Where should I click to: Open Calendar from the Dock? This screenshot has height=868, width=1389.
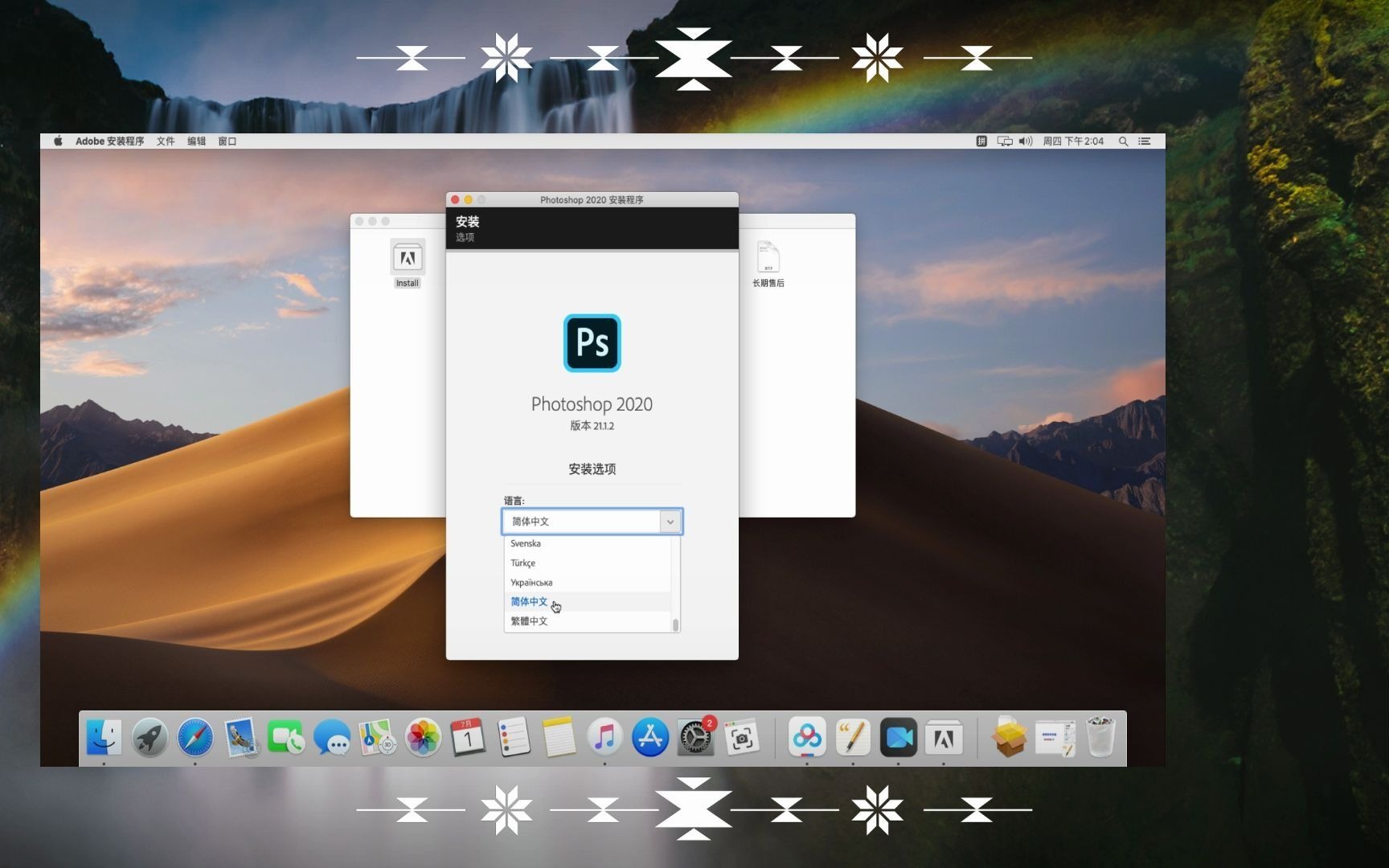coord(468,737)
